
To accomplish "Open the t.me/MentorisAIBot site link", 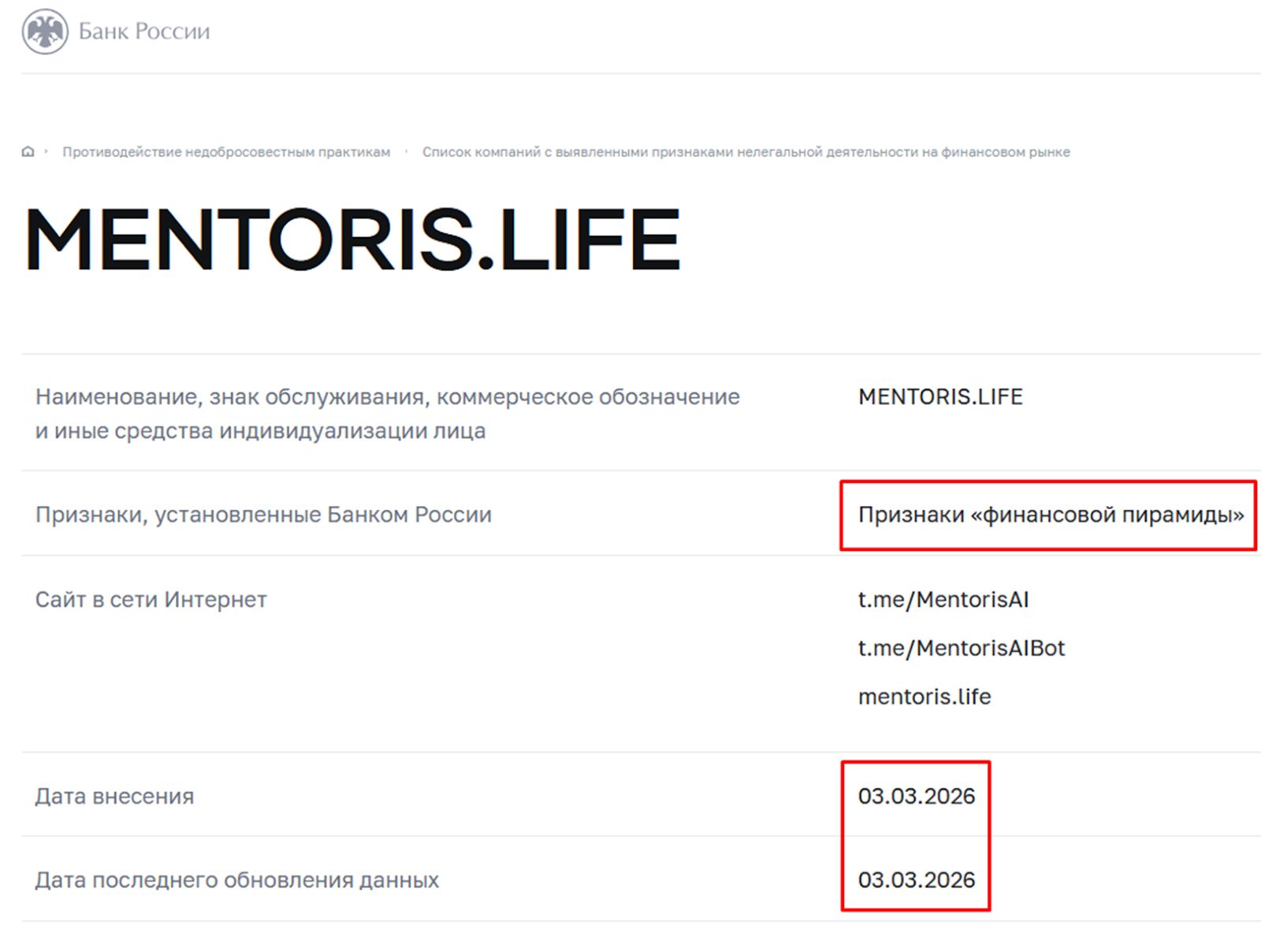I will [x=961, y=648].
